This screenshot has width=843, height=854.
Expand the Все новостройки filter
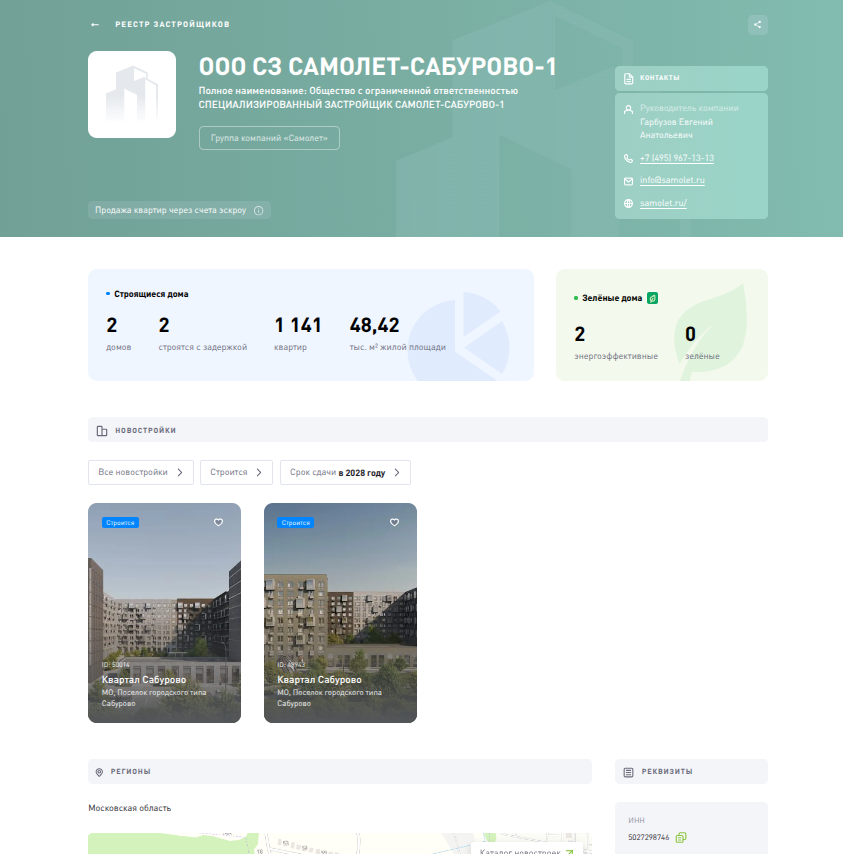click(140, 472)
